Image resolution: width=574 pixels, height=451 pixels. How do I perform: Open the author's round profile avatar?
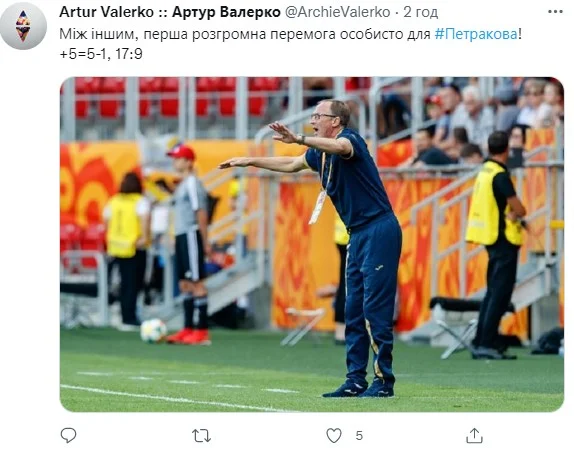coord(23,26)
